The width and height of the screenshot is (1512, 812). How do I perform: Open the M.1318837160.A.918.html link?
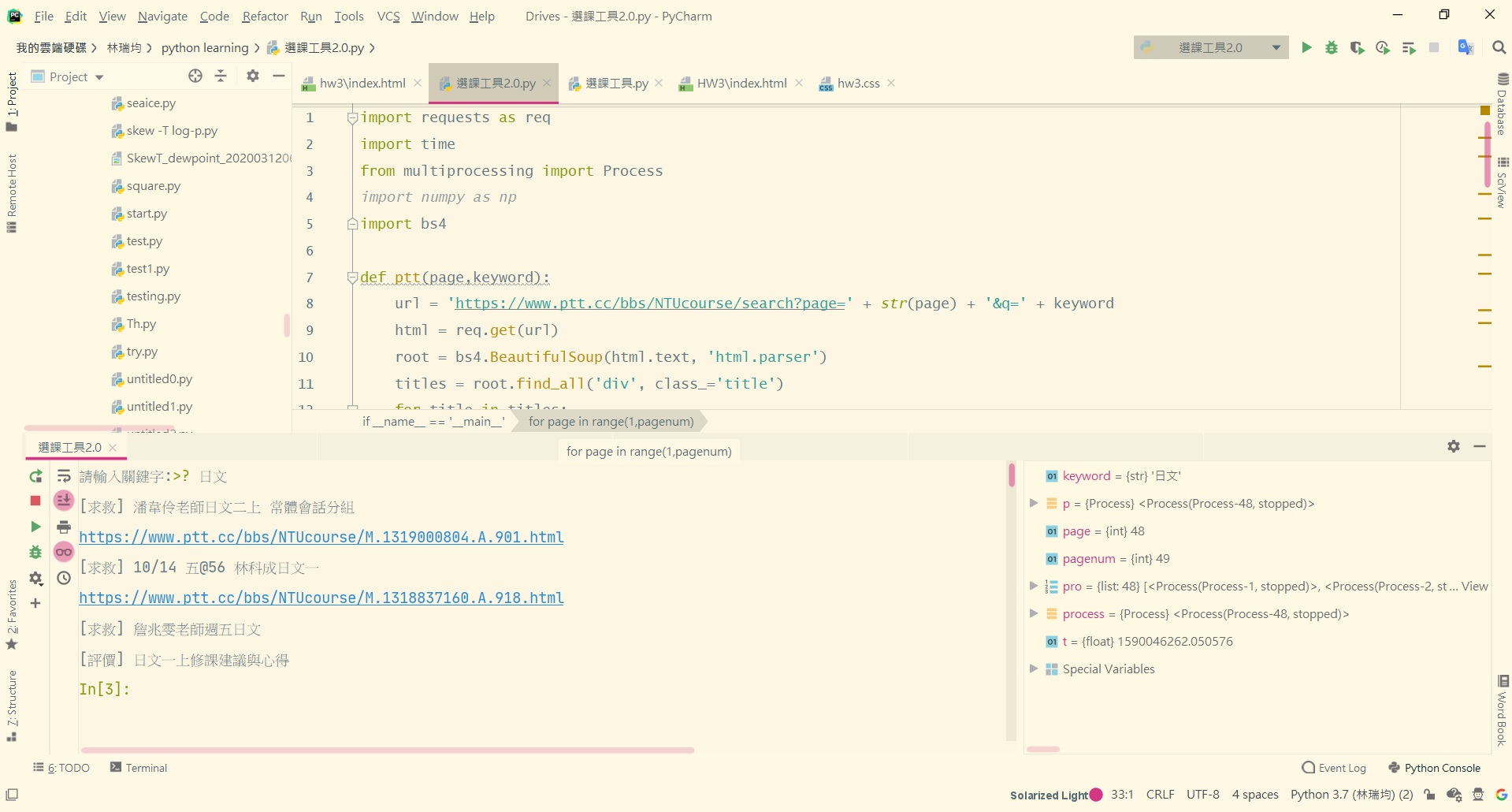coord(321,598)
